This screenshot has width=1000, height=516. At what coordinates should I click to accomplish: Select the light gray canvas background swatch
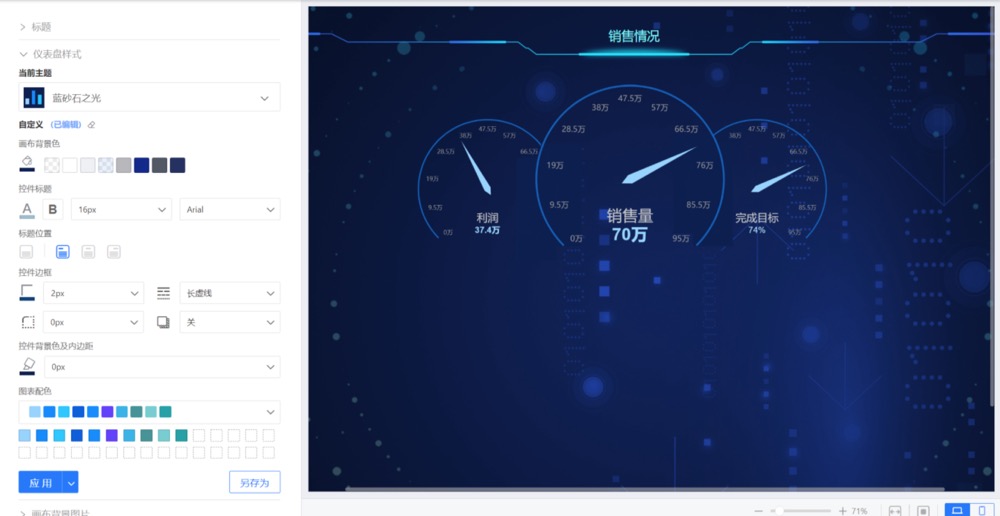click(87, 165)
